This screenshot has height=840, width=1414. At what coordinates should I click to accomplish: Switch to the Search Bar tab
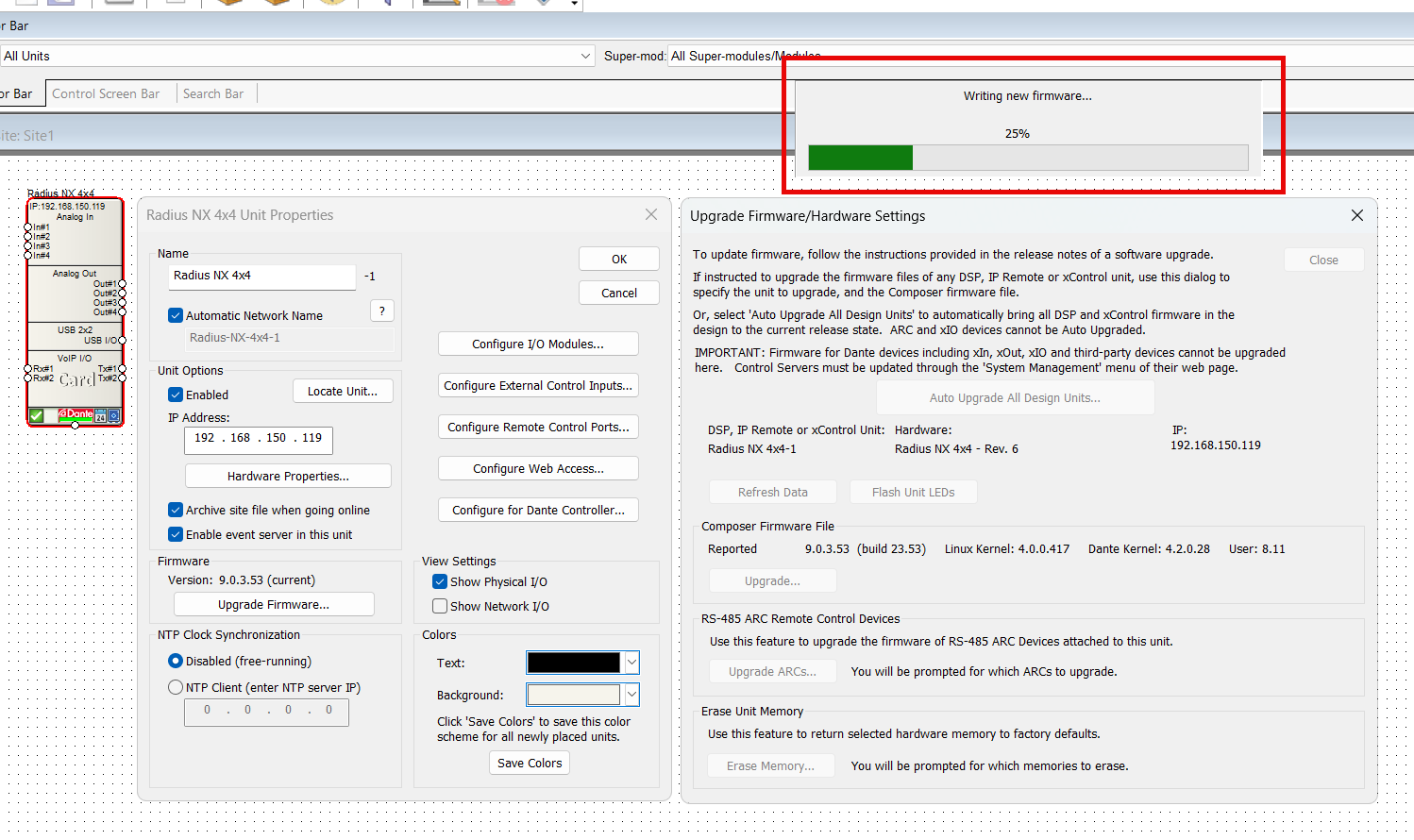213,93
